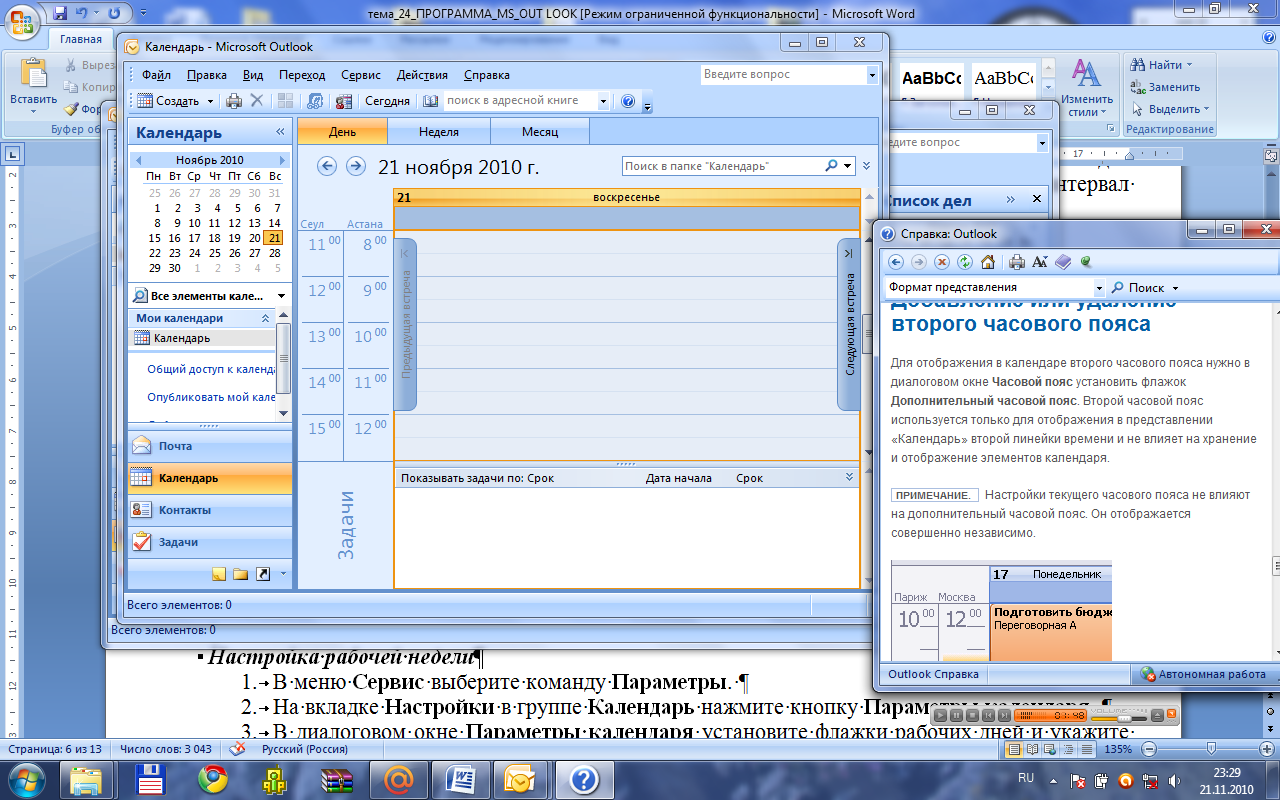Open 'Формат представления' search combo in help
Image resolution: width=1280 pixels, height=800 pixels.
click(x=995, y=287)
